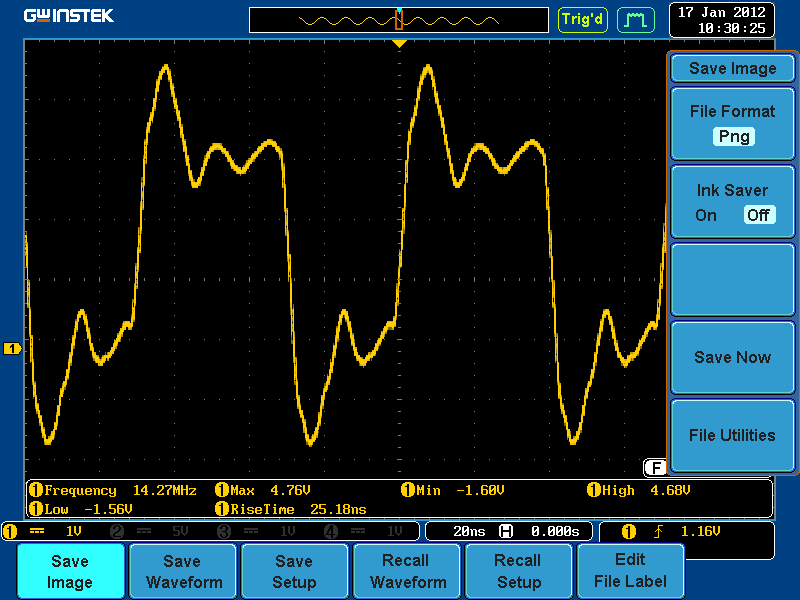Click the yellow trigger position marker
Image resolution: width=800 pixels, height=600 pixels.
(399, 44)
